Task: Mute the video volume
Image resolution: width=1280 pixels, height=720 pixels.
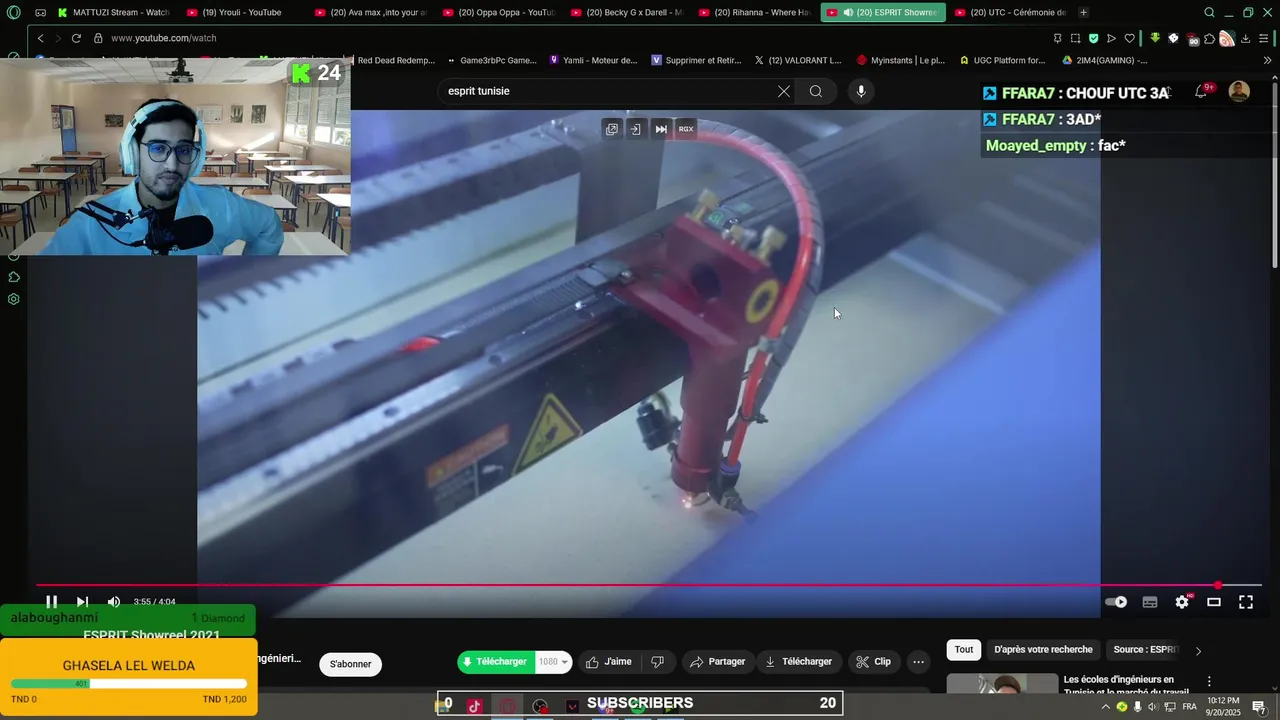Action: coord(114,602)
